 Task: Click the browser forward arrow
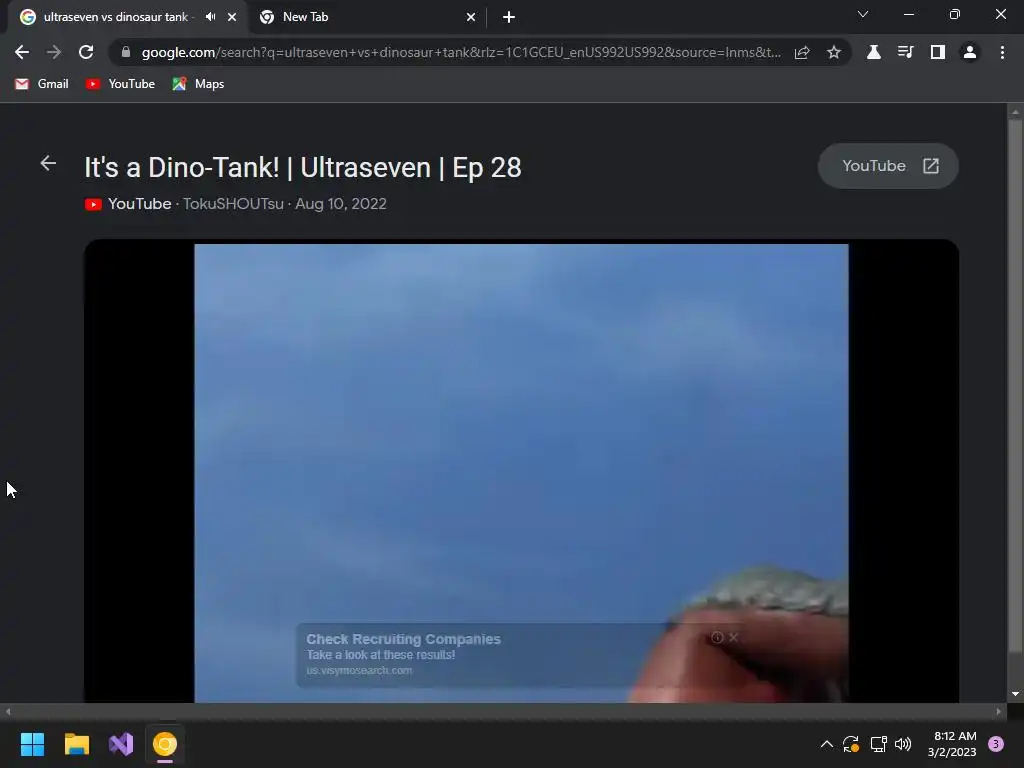[x=54, y=52]
